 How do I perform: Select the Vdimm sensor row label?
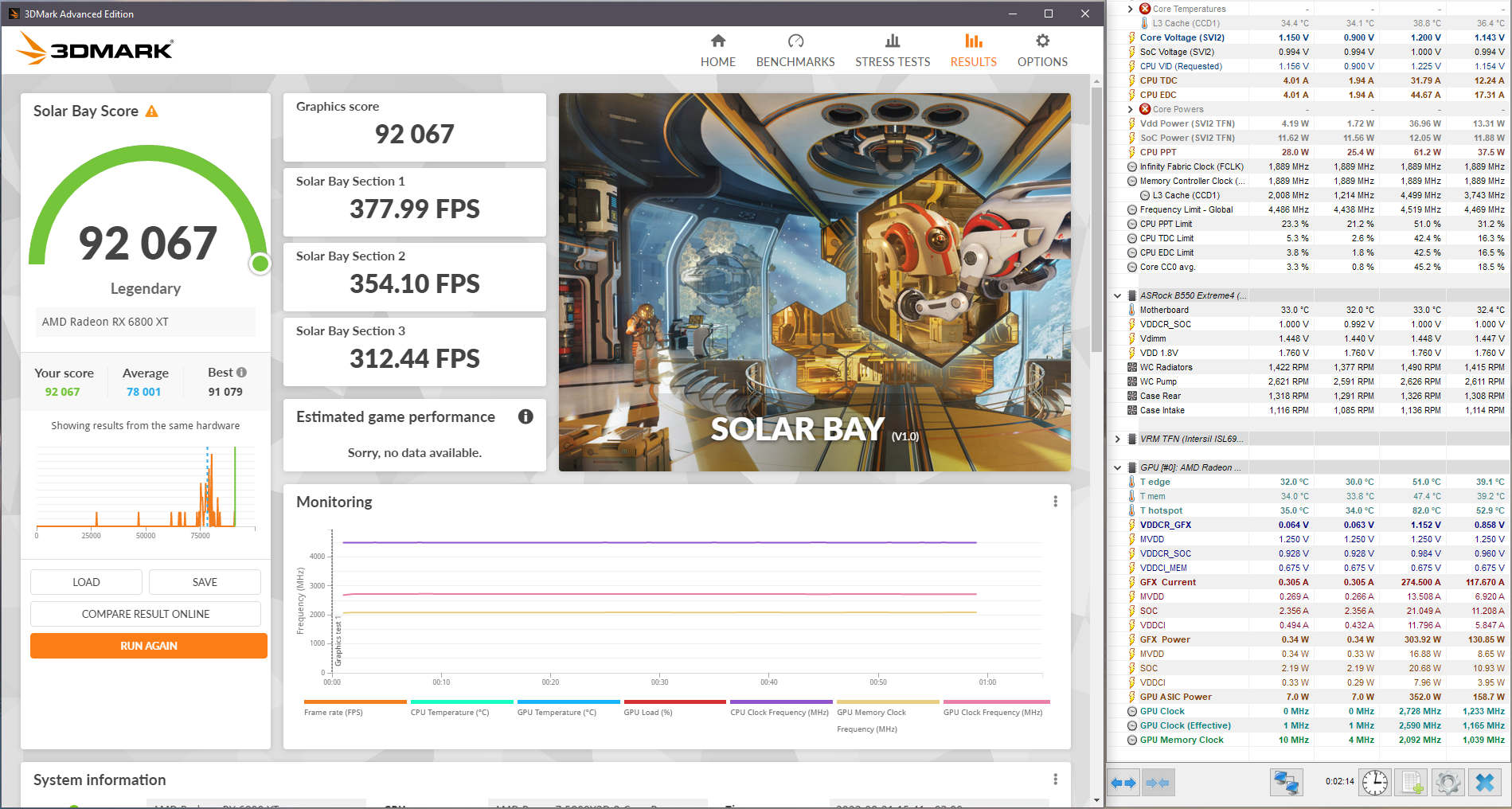[1153, 338]
